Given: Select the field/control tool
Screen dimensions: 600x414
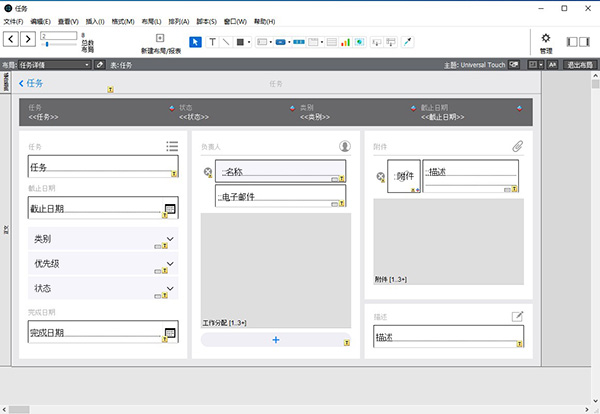Looking at the screenshot, I should 262,42.
